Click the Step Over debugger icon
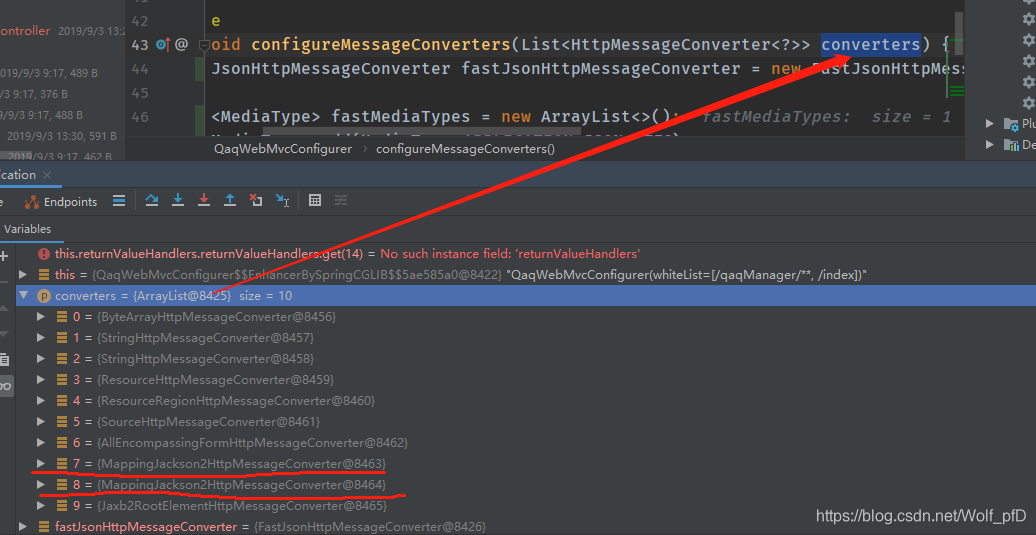This screenshot has width=1036, height=535. (x=151, y=200)
